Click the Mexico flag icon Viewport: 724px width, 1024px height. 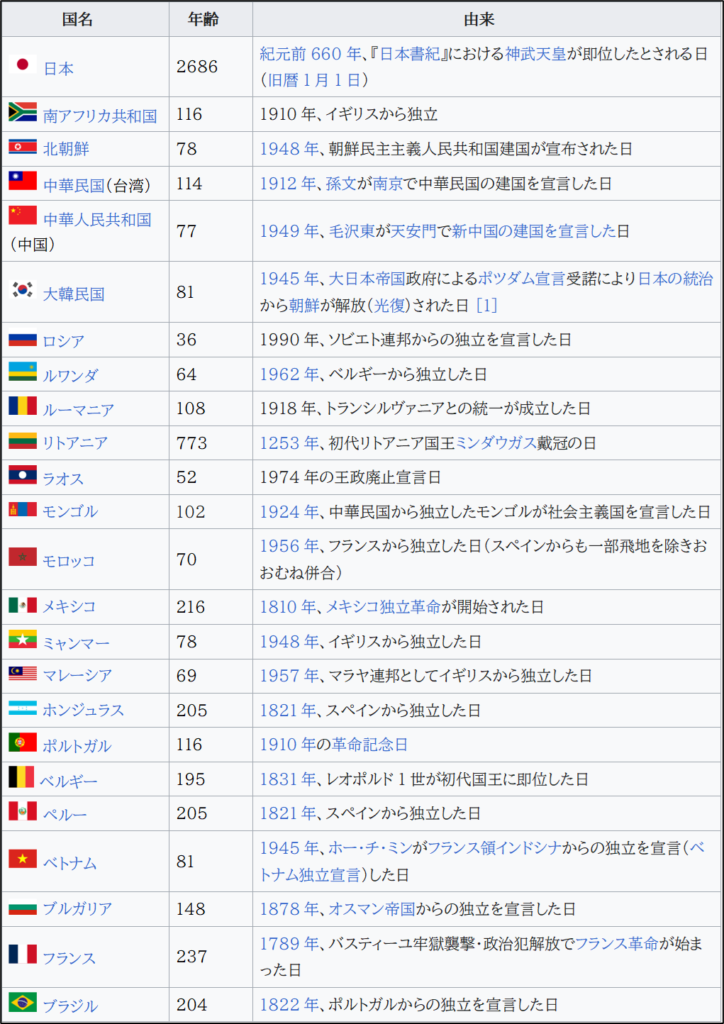[22, 605]
